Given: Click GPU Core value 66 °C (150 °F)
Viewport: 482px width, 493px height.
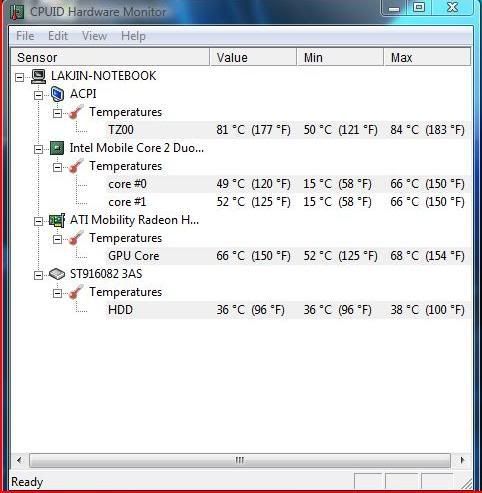Looking at the screenshot, I should [253, 256].
